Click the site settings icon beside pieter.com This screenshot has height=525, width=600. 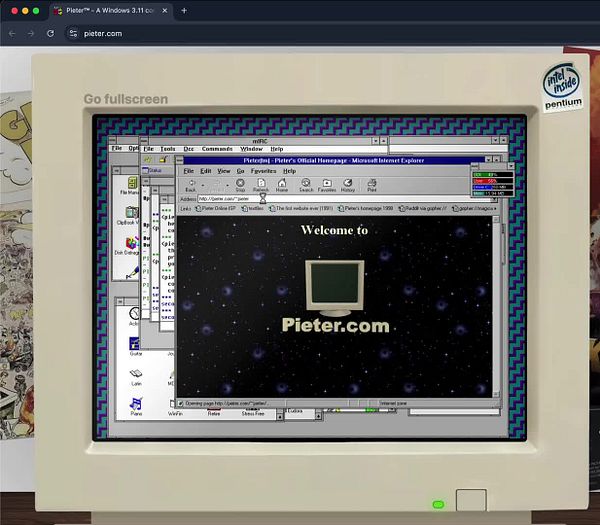coord(73,34)
